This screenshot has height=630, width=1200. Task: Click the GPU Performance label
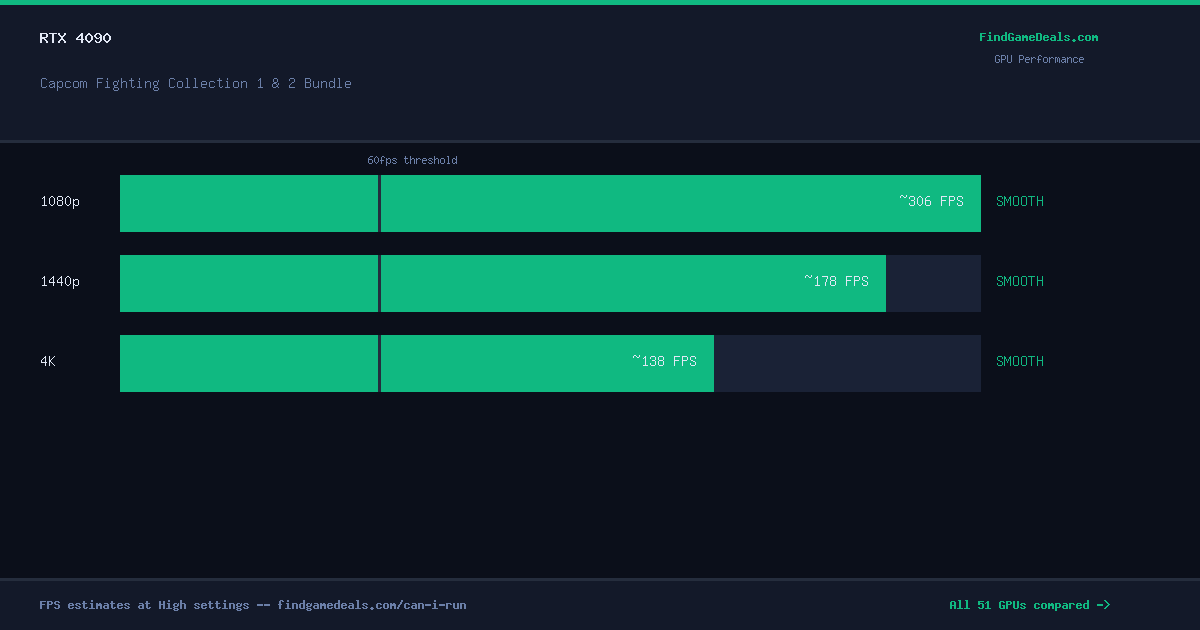[1039, 59]
